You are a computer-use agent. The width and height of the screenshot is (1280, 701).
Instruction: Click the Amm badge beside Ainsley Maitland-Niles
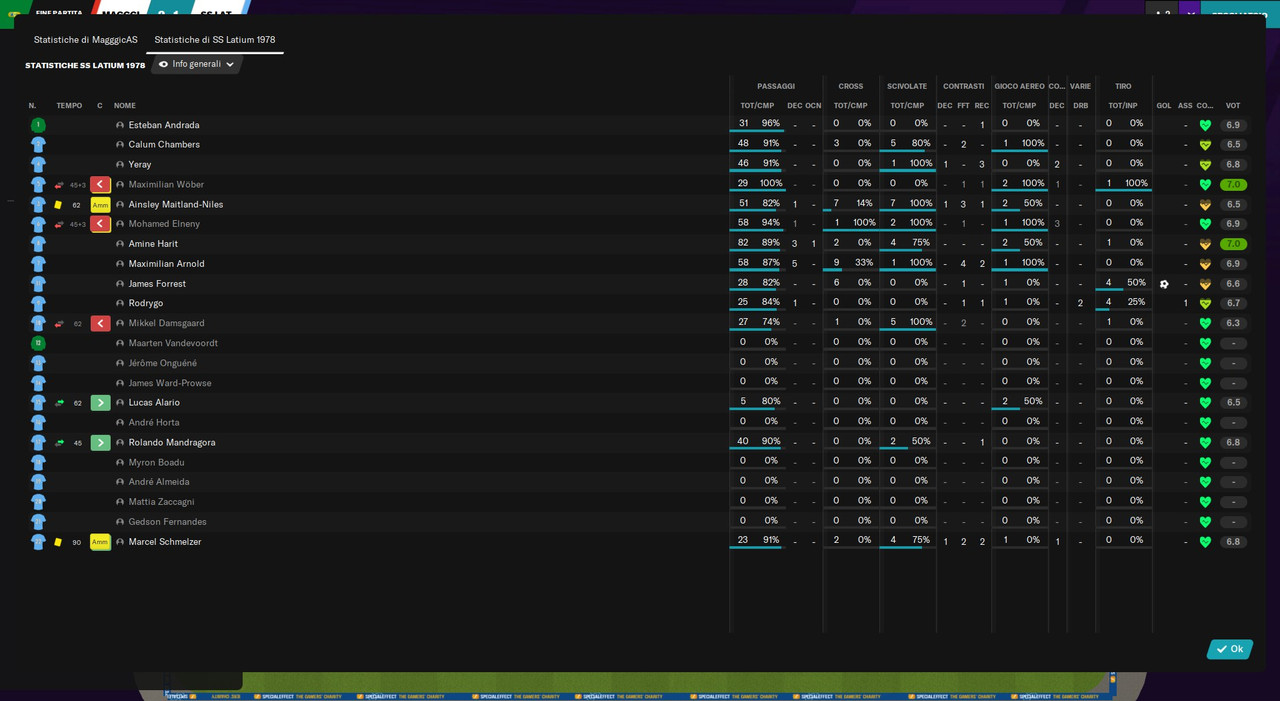pos(100,205)
